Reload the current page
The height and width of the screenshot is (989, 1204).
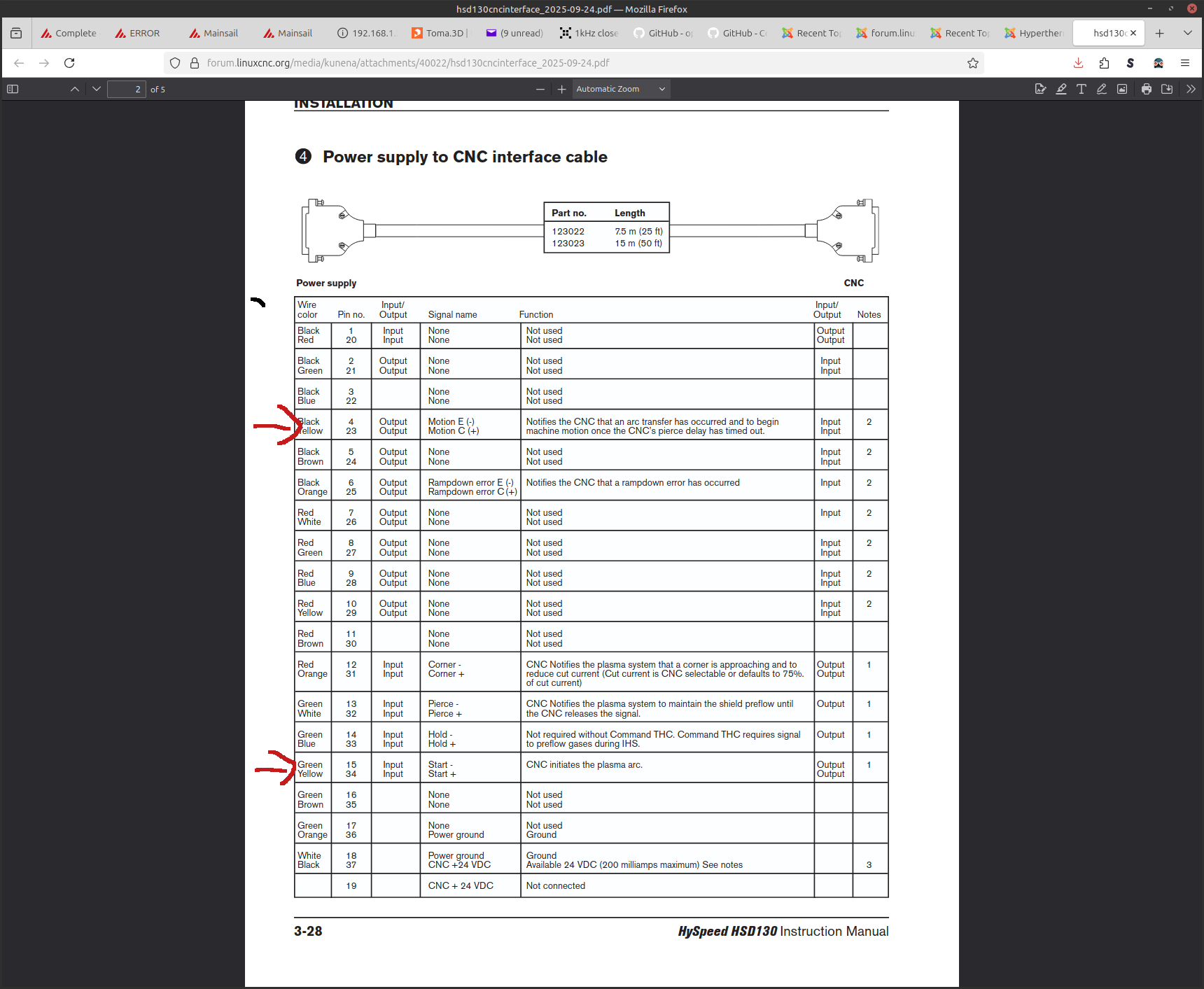tap(69, 63)
